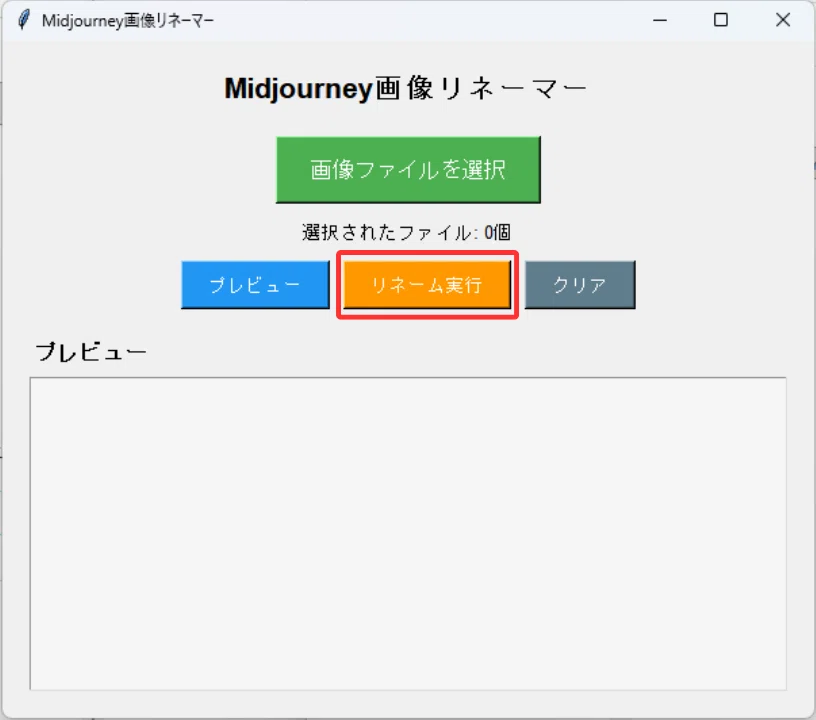Clear selection with the クリア button
Image resolution: width=816 pixels, height=720 pixels.
tap(580, 285)
